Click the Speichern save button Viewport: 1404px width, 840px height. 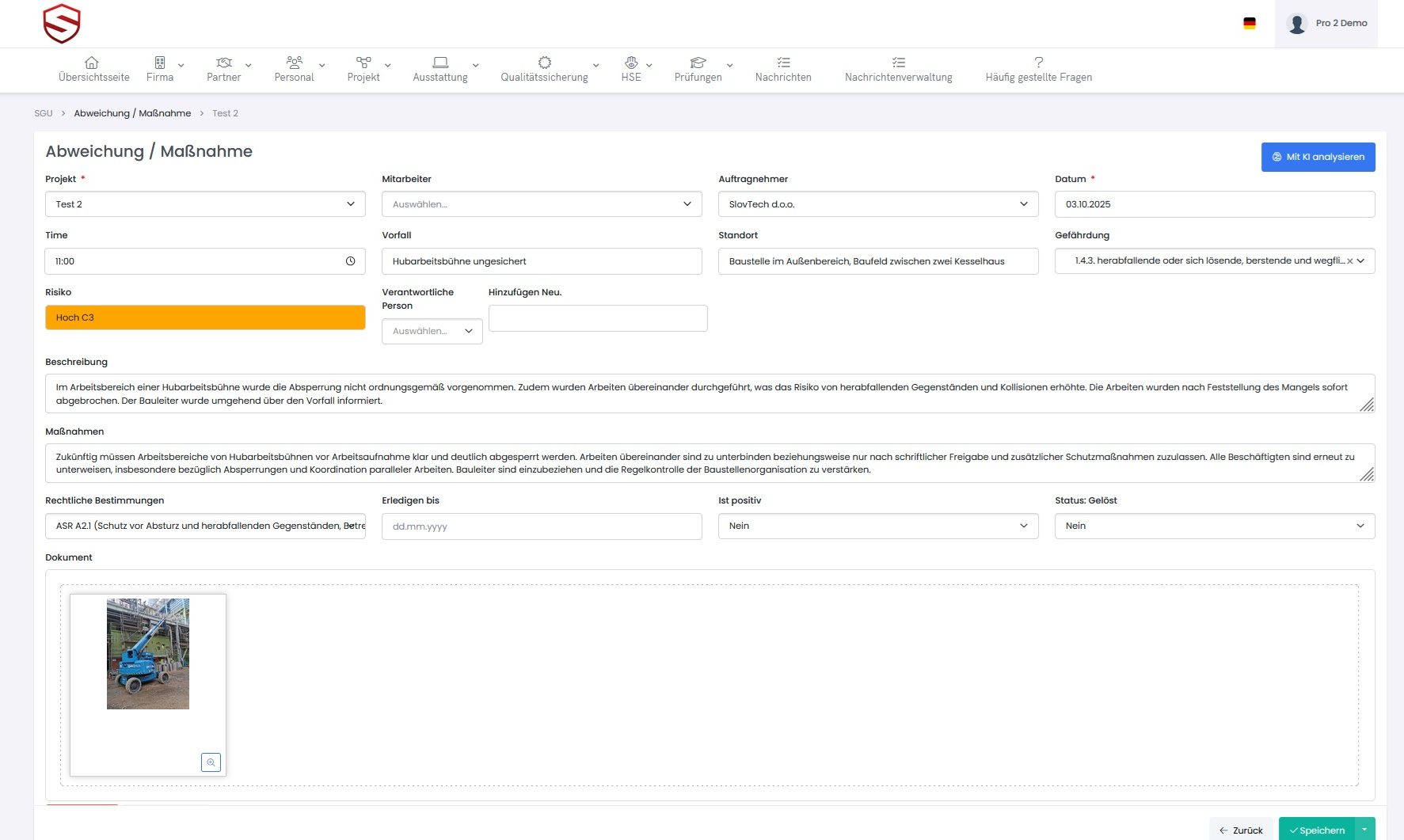1317,830
